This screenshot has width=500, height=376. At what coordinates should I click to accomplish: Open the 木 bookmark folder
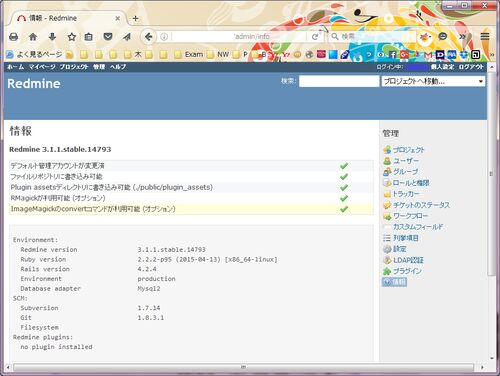pyautogui.click(x=133, y=54)
